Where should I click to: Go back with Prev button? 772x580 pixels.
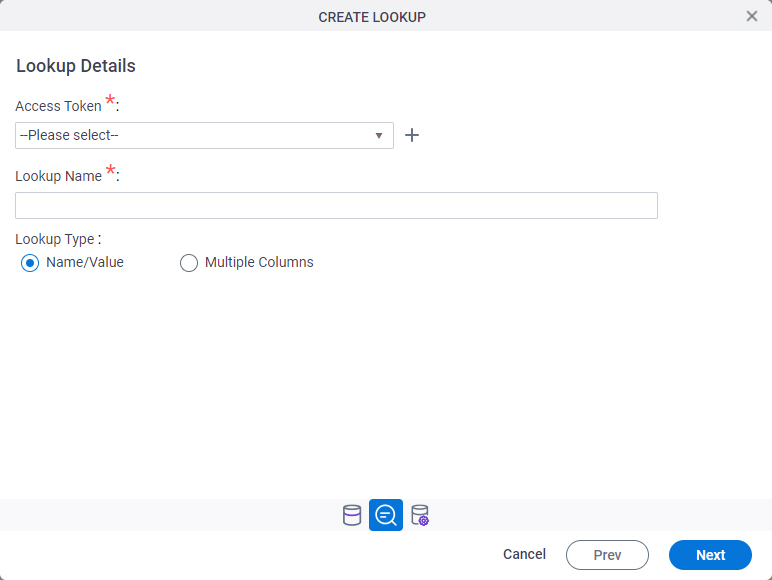[x=607, y=555]
